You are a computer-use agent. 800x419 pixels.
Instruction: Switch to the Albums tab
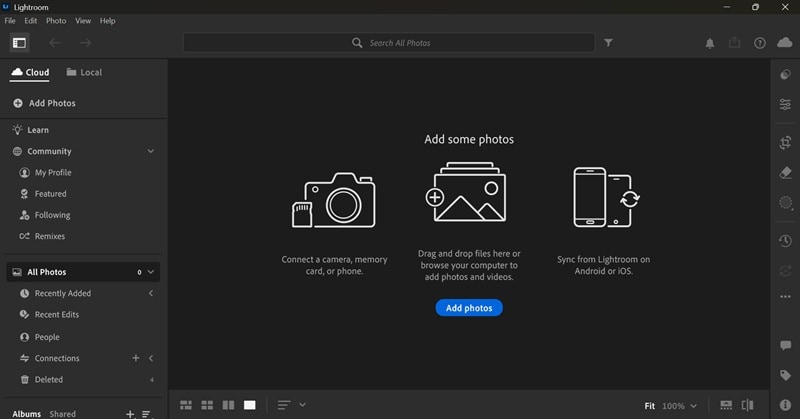(x=27, y=414)
